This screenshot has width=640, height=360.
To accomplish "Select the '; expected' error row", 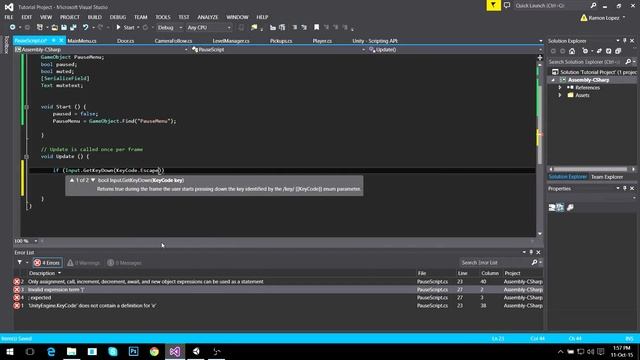I will pos(278,298).
